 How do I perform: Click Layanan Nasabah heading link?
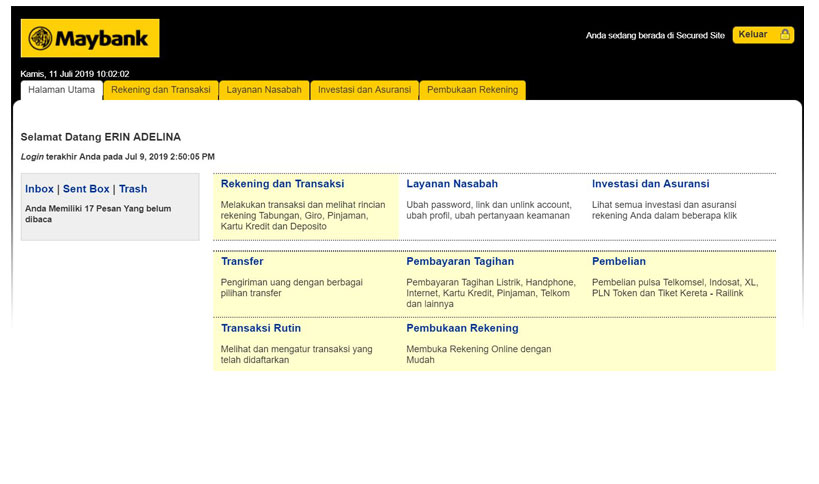[452, 184]
